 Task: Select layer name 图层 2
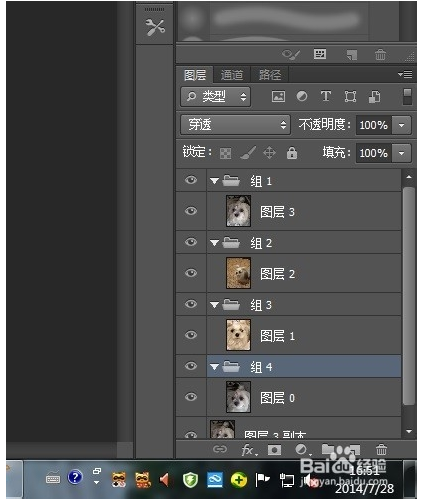pos(277,274)
